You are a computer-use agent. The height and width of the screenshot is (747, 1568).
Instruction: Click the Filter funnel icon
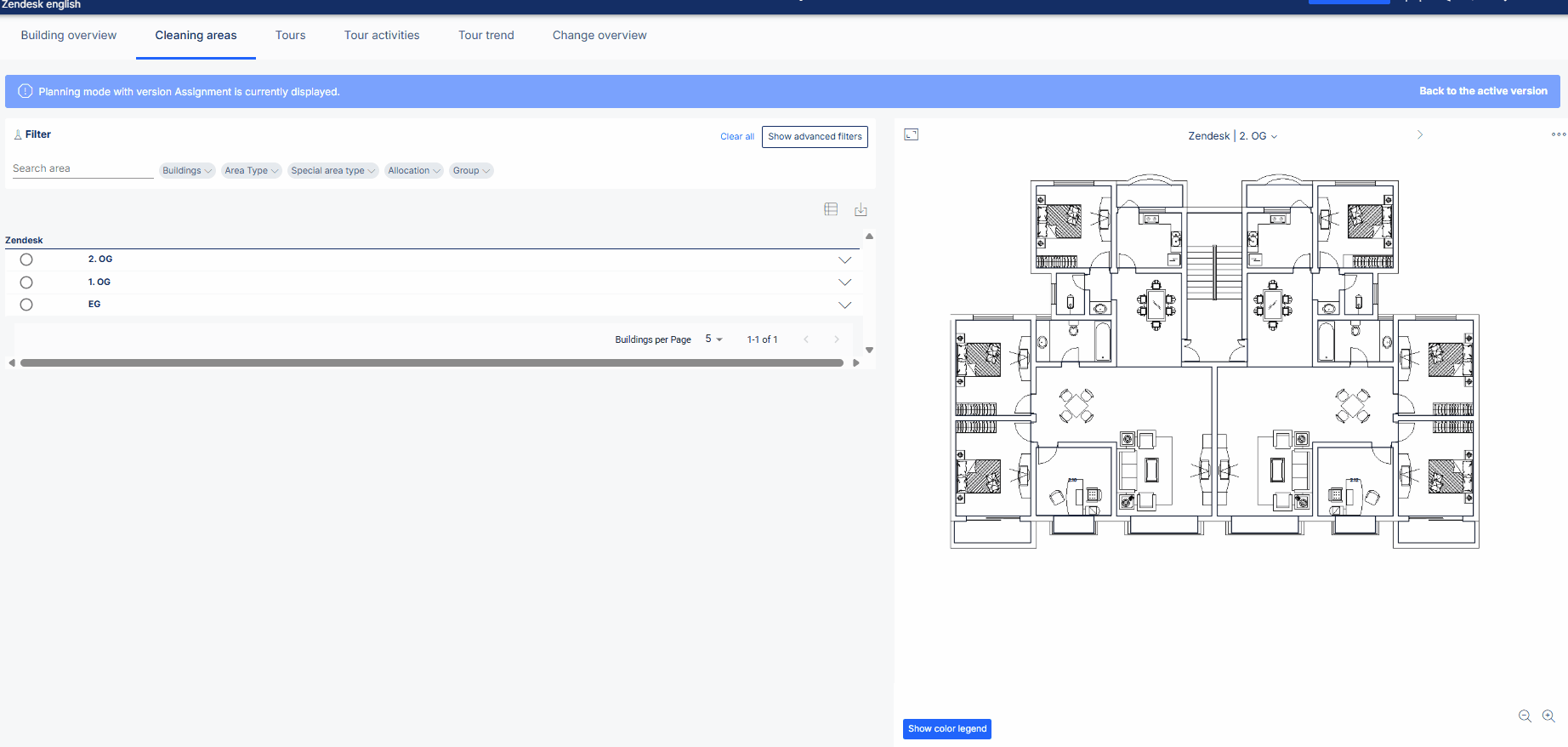coord(18,134)
